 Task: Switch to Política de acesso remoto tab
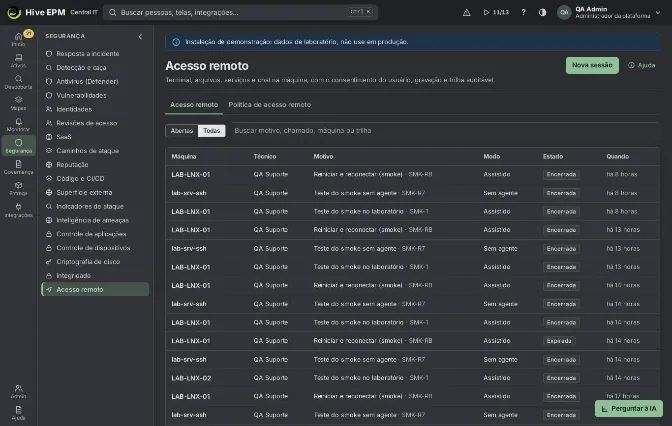(x=270, y=105)
